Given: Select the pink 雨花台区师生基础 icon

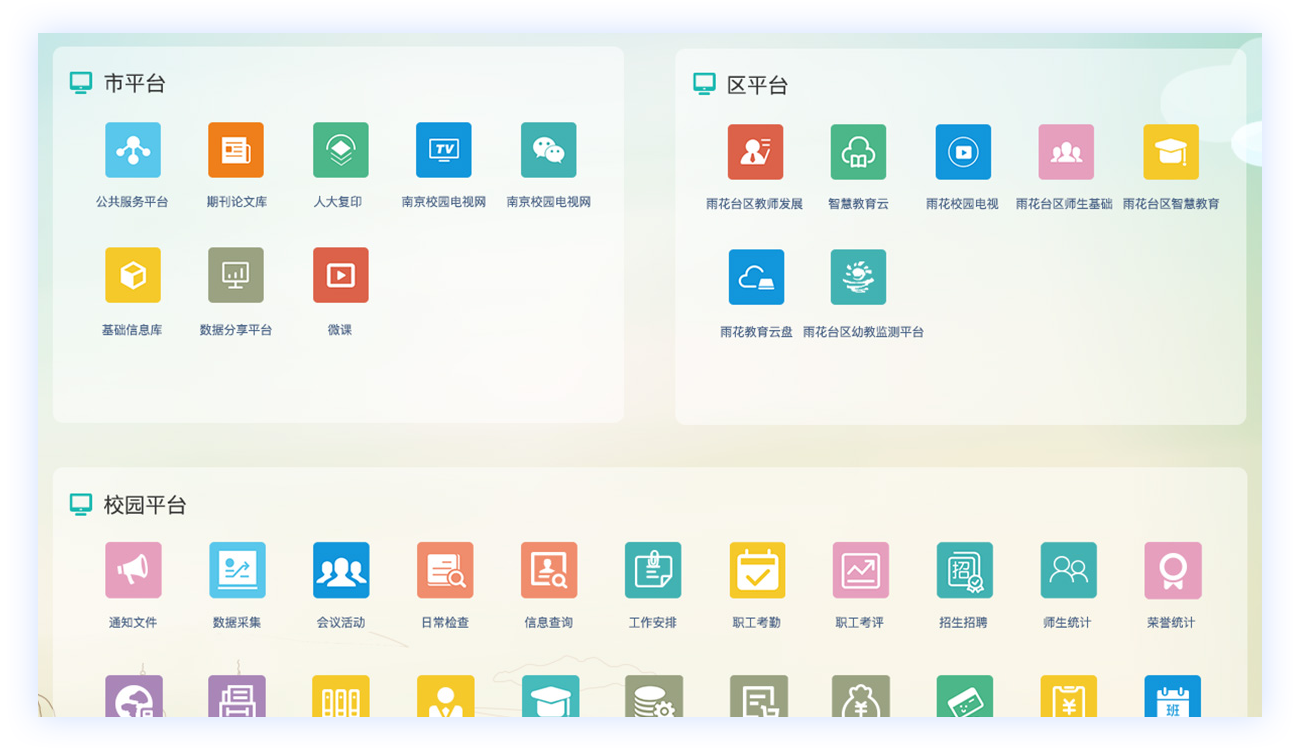Looking at the screenshot, I should 1066,152.
